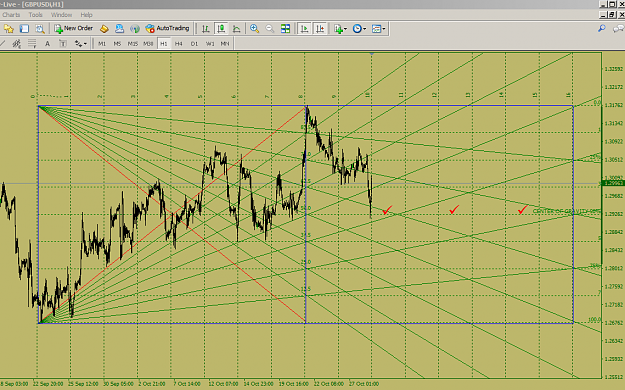Open the Periods clock icon

click(x=357, y=29)
